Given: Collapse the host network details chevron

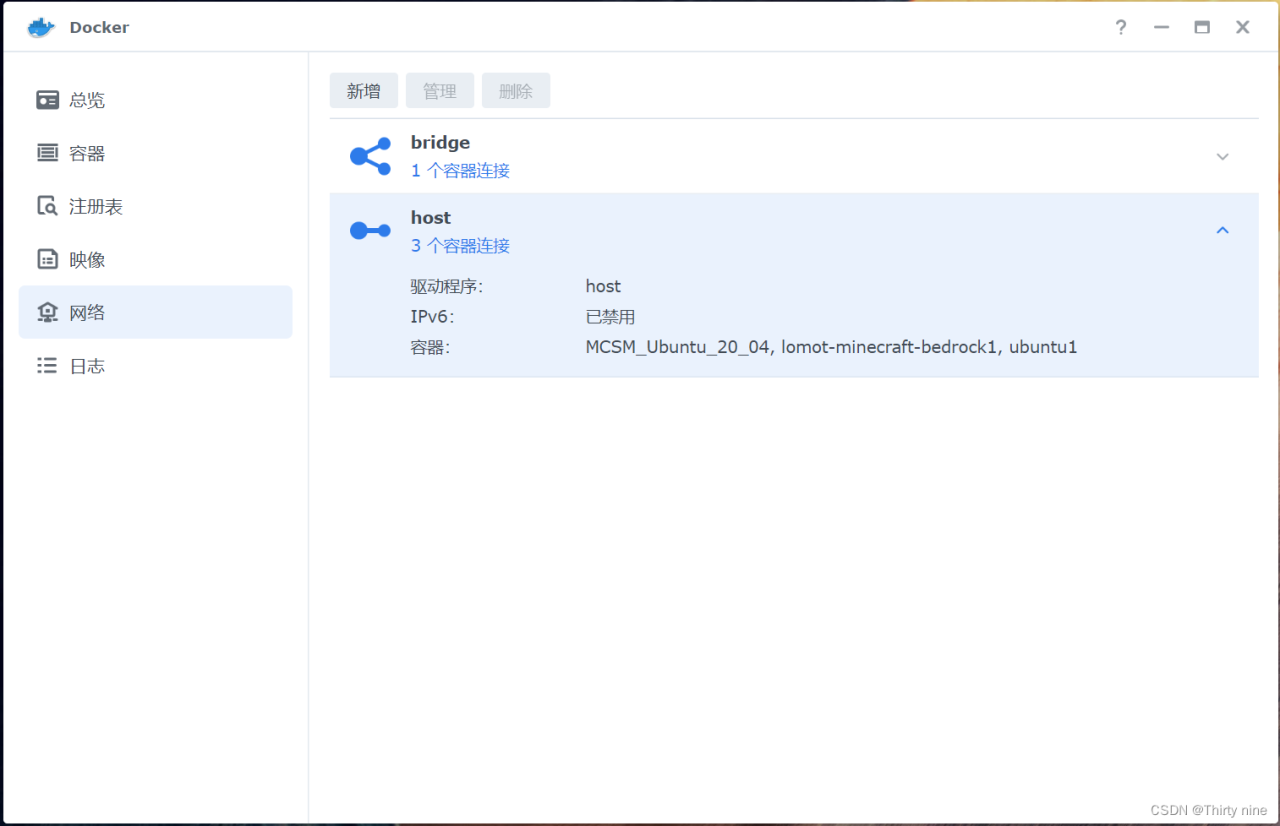Looking at the screenshot, I should click(1222, 231).
